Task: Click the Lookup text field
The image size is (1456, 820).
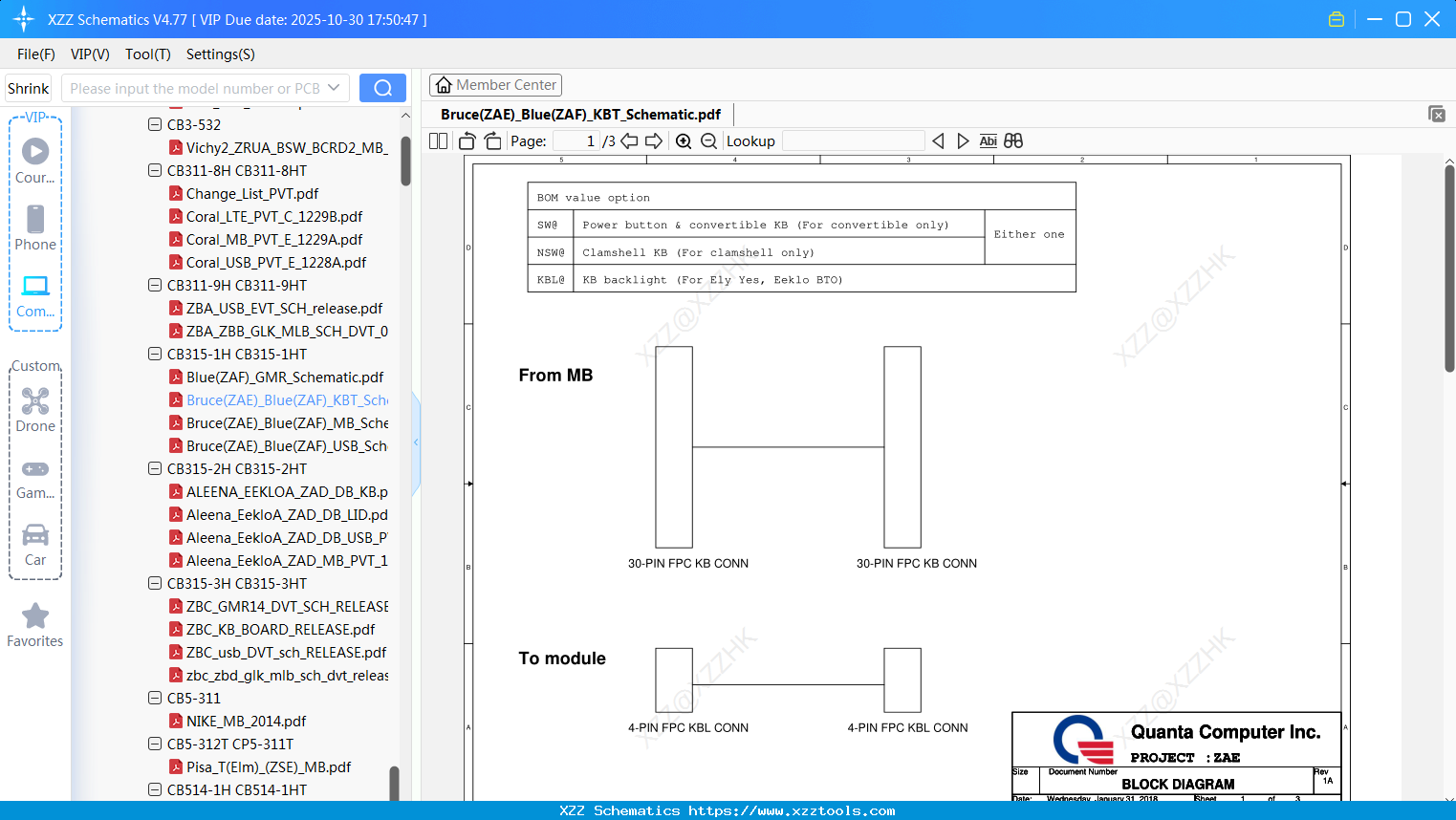Action: point(854,141)
